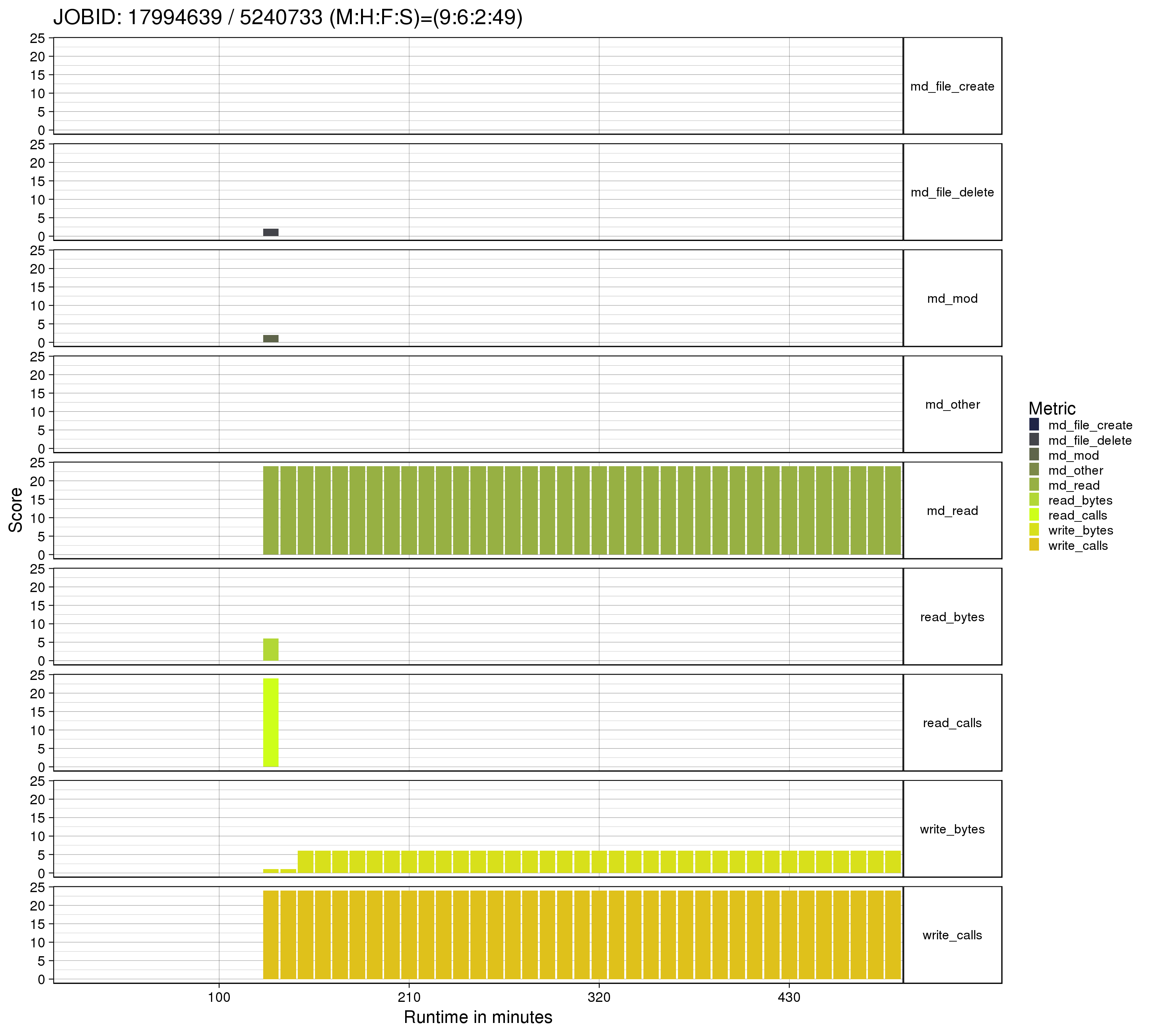Click the small md_mod bar

[x=270, y=339]
